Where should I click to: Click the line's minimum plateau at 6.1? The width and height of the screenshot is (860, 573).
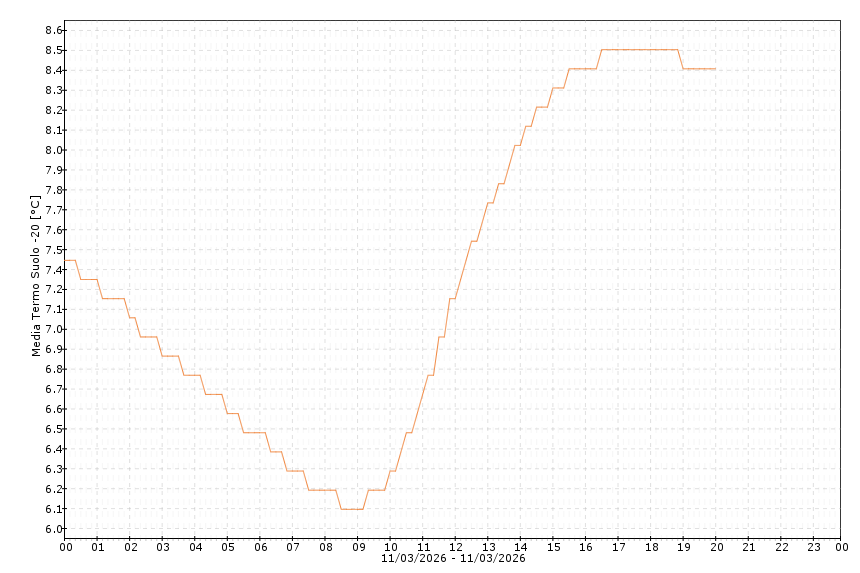351,509
